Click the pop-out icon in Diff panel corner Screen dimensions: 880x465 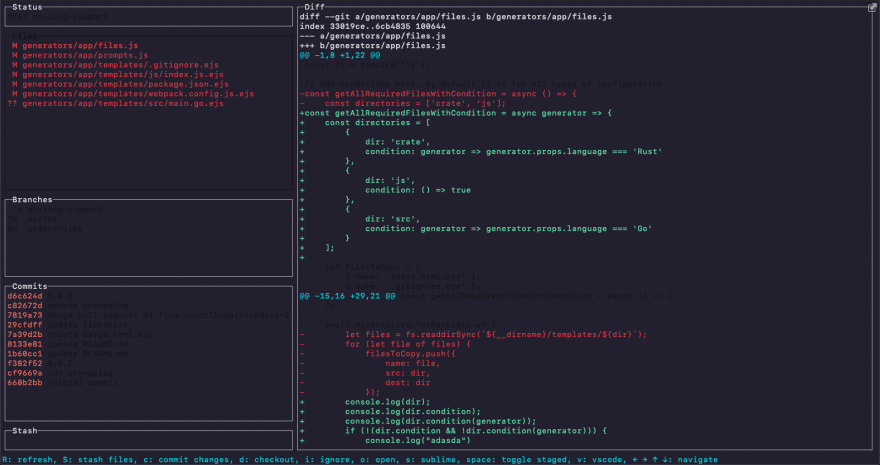pyautogui.click(x=873, y=7)
